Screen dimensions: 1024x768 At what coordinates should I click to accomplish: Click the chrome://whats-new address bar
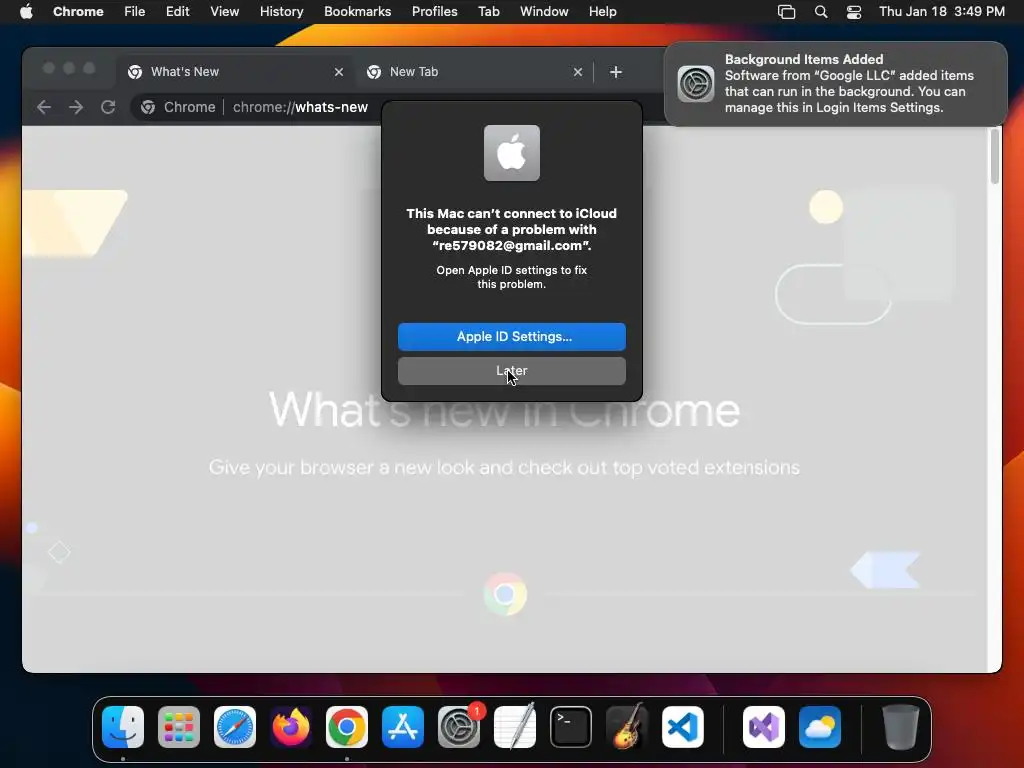(300, 107)
